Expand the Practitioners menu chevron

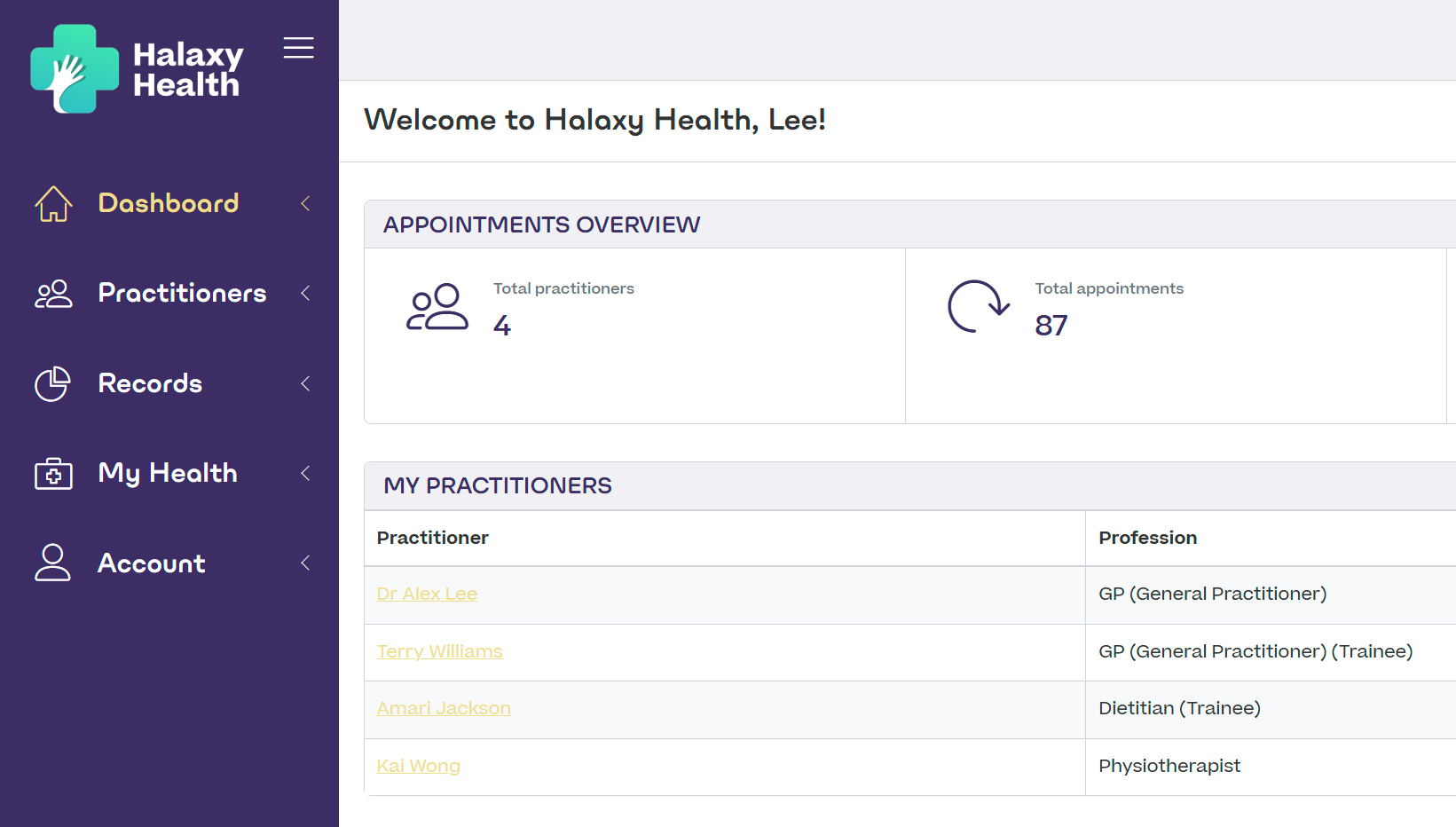pos(305,293)
